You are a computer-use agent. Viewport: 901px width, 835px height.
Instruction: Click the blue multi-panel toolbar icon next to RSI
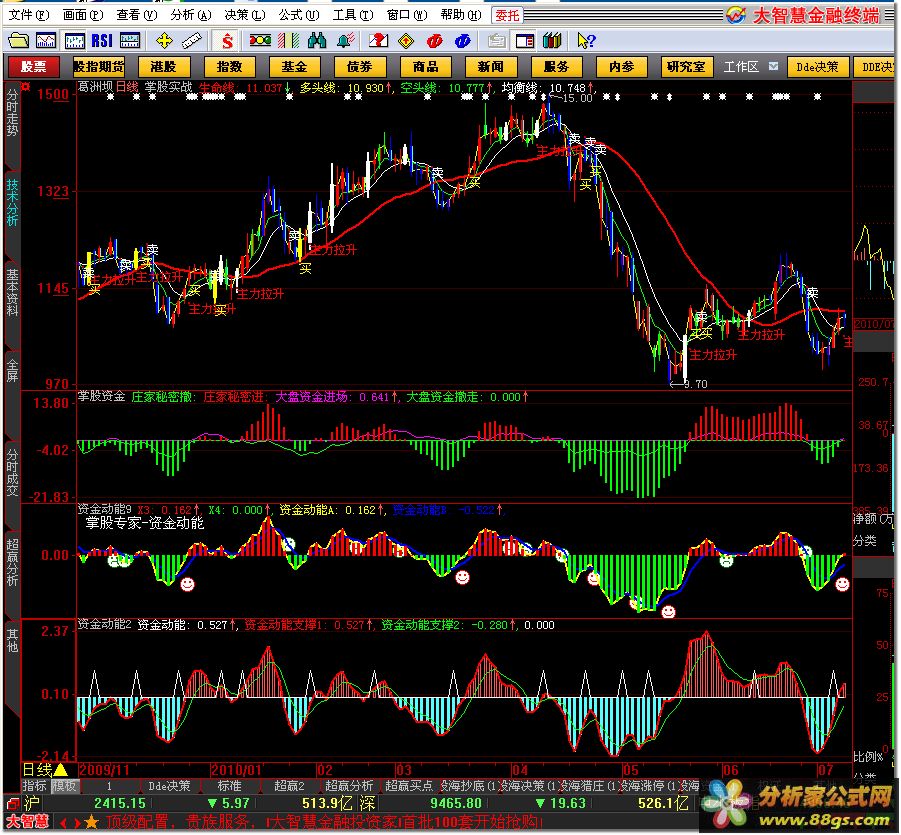[130, 41]
